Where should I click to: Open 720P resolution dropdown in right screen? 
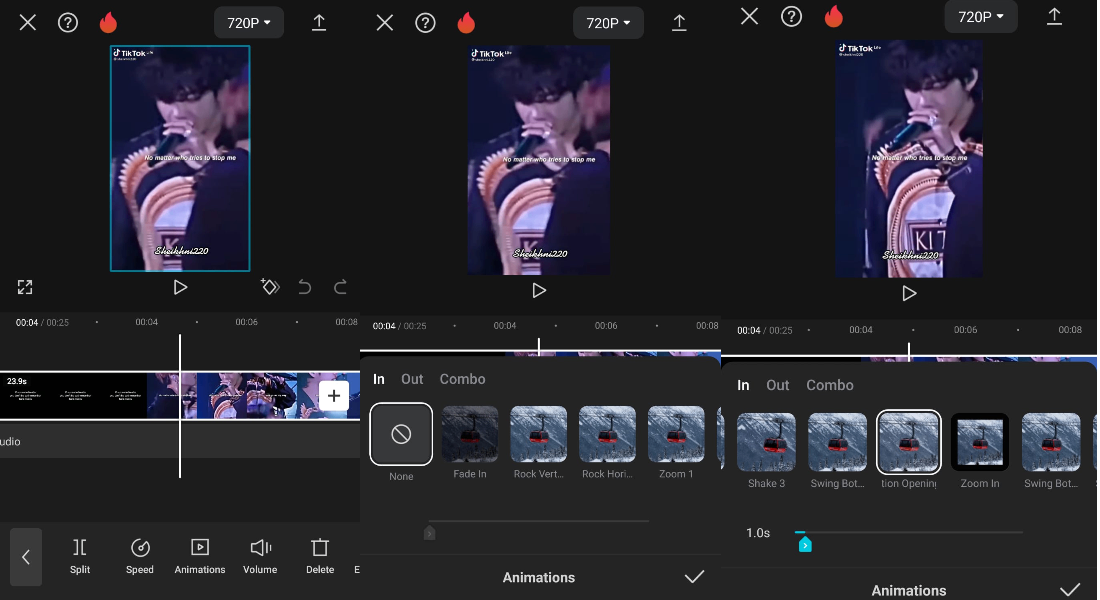pyautogui.click(x=981, y=17)
